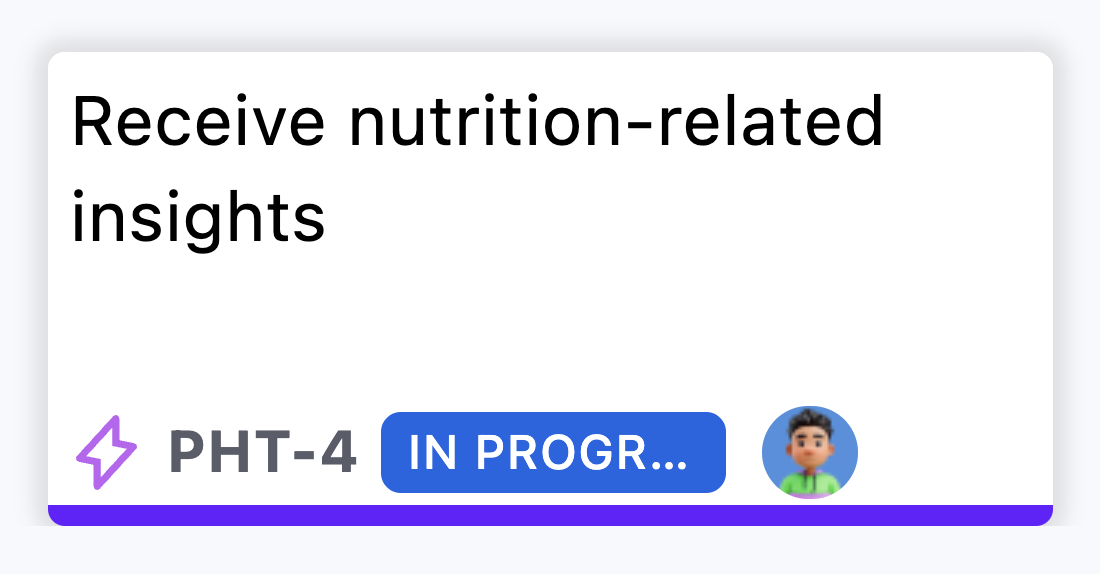
Task: Open the assignee avatar on the card
Action: coord(809,452)
